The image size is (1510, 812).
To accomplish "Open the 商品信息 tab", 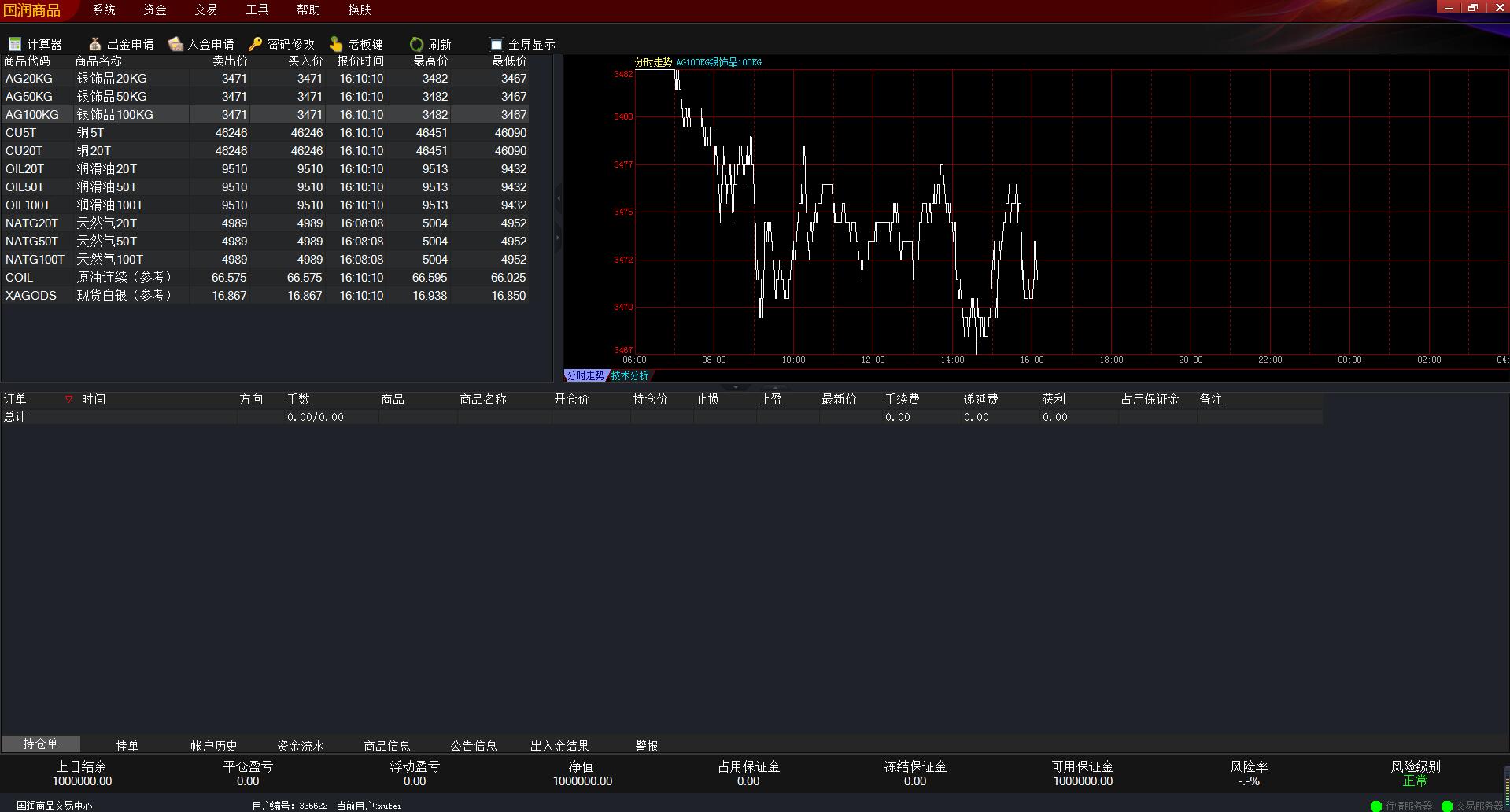I will (x=387, y=745).
